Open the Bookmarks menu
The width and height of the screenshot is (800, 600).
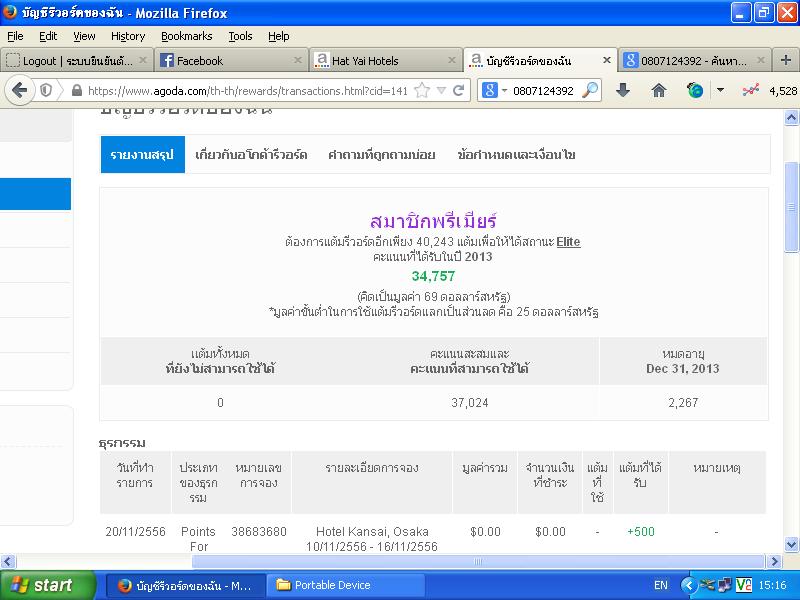coord(187,36)
